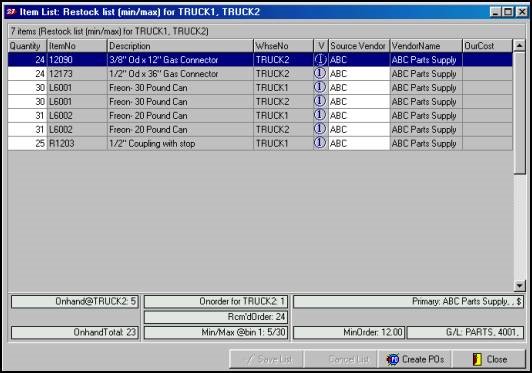Image resolution: width=532 pixels, height=373 pixels.
Task: Click the OnhandTotal: 23 field
Action: click(x=75, y=332)
